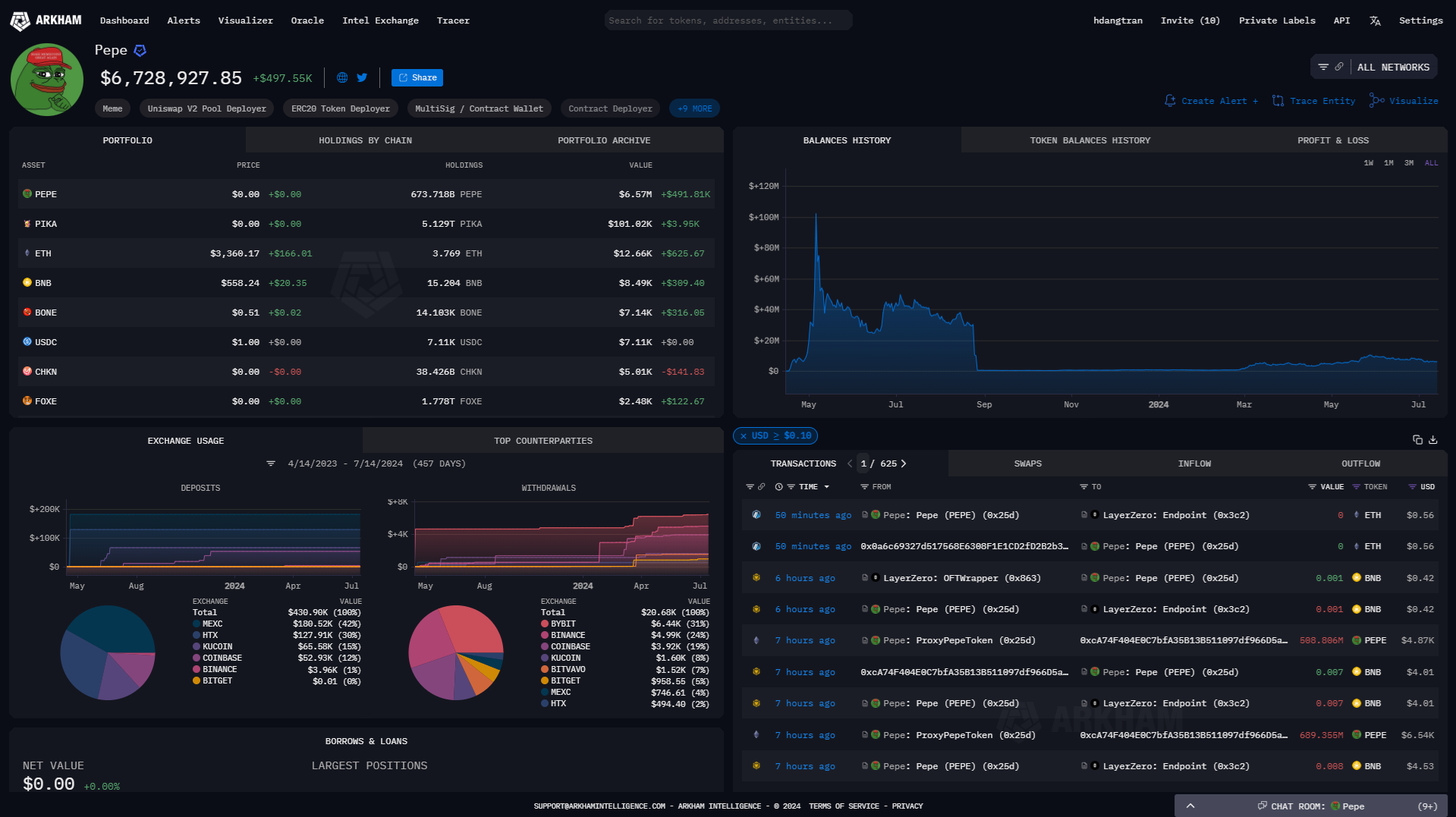This screenshot has width=1456, height=817.
Task: Click the PEPE token icon in portfolio
Action: 27,194
